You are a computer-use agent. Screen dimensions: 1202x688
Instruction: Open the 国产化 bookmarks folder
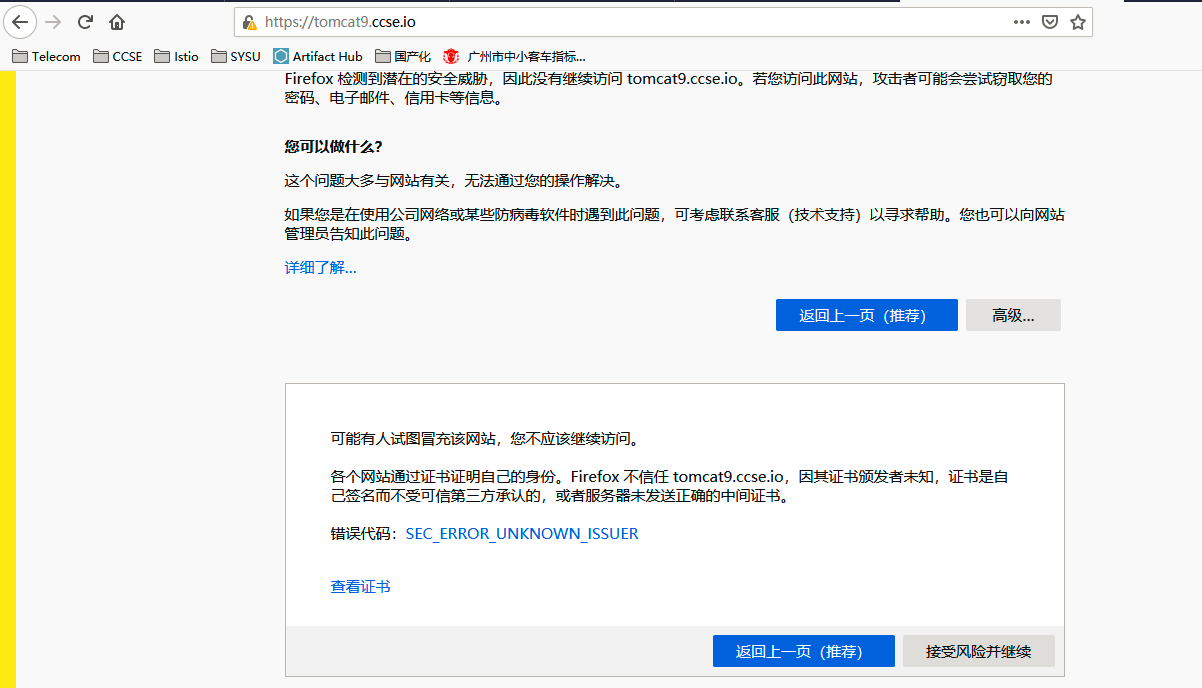point(403,56)
